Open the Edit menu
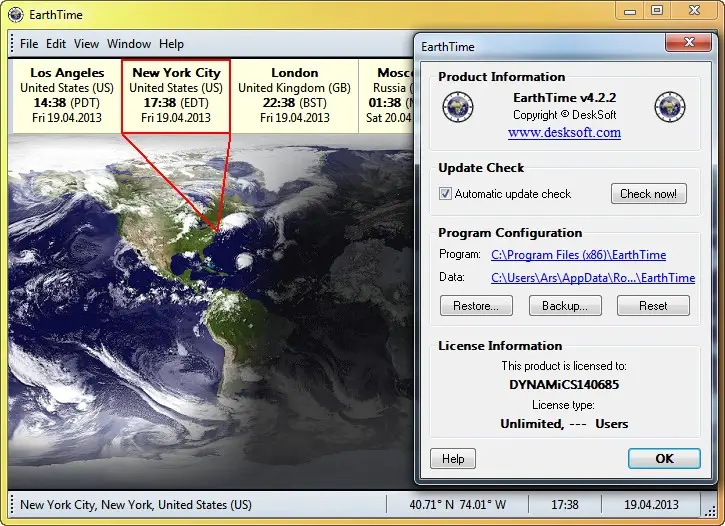The image size is (725, 526). [56, 44]
